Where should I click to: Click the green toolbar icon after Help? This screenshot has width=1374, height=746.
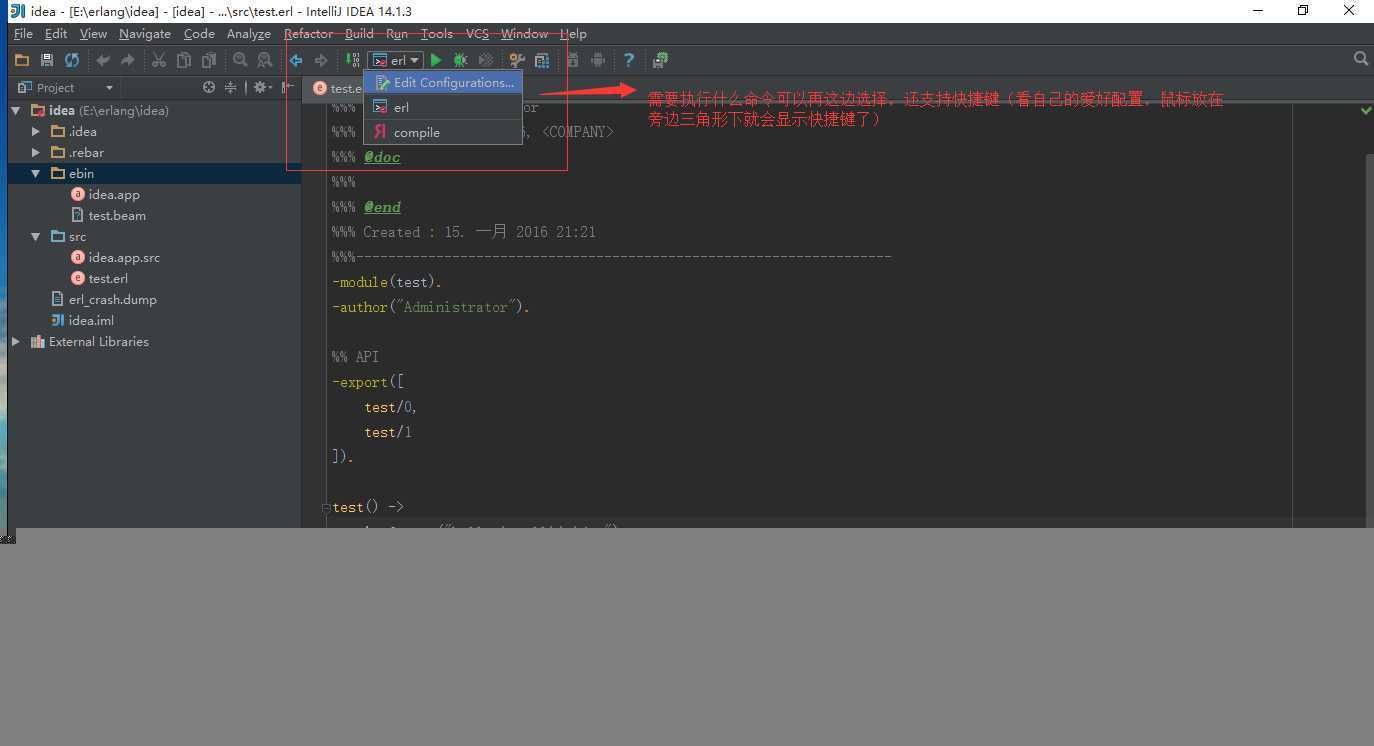(x=660, y=60)
